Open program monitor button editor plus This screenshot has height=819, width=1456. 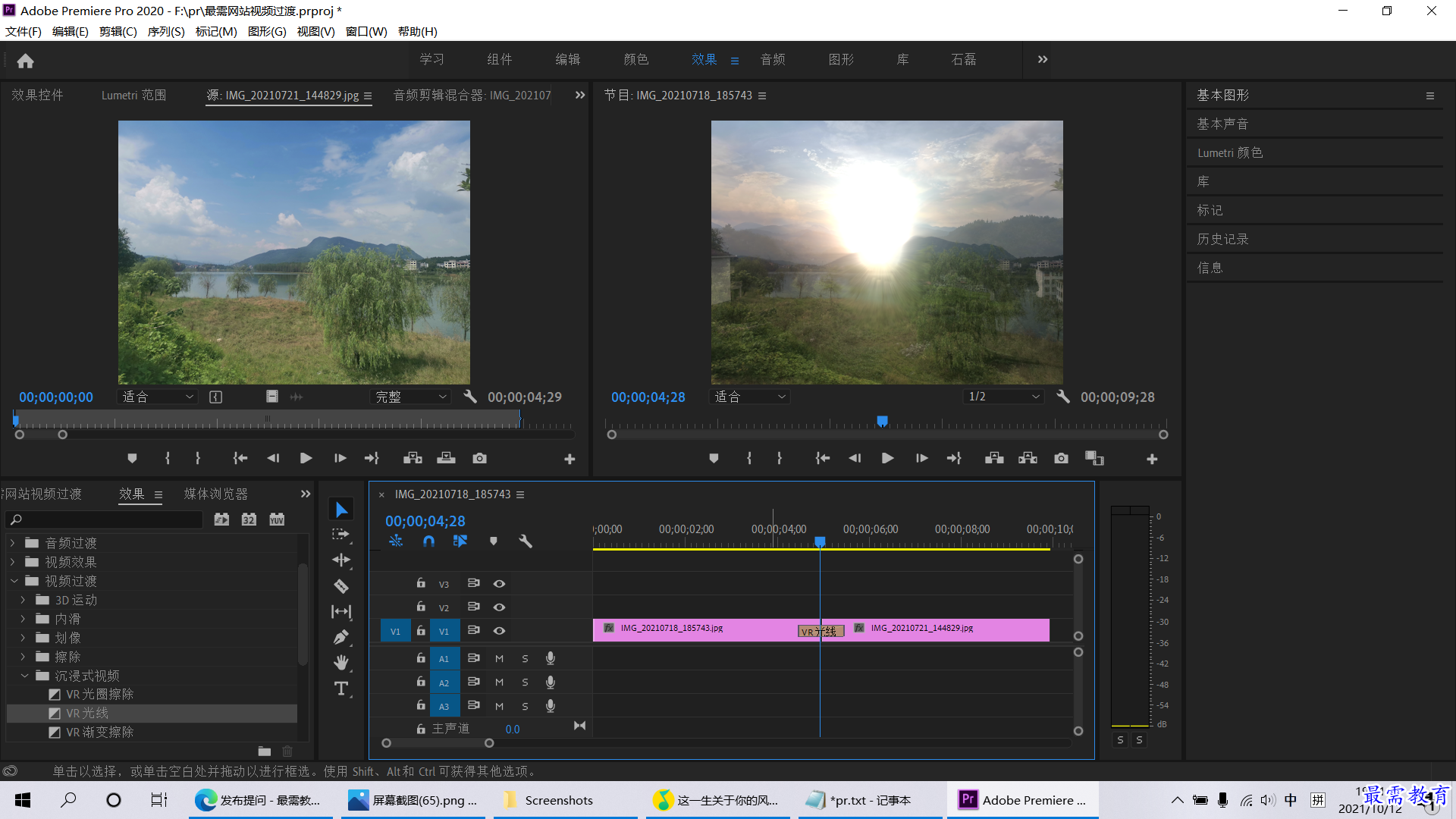point(1152,459)
